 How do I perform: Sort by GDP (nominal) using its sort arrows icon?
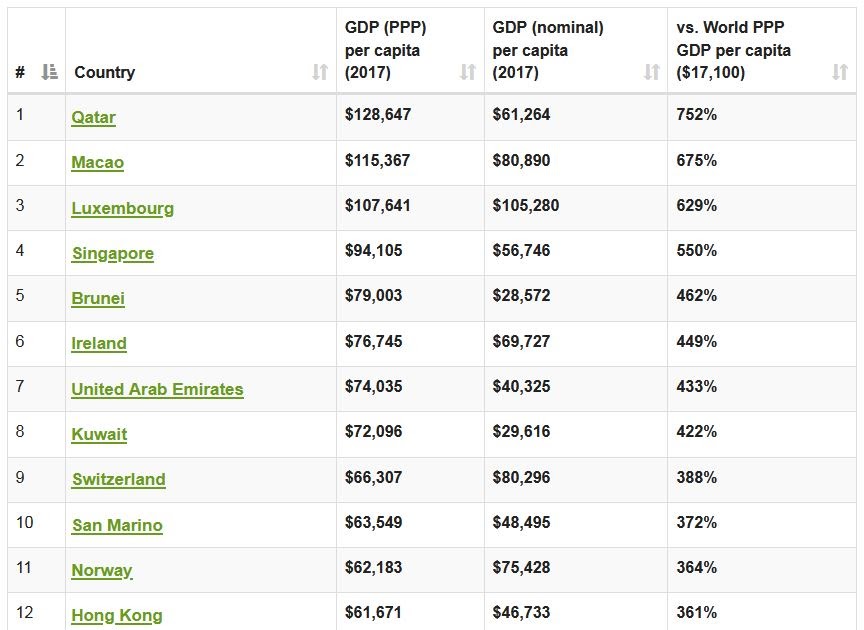[651, 72]
